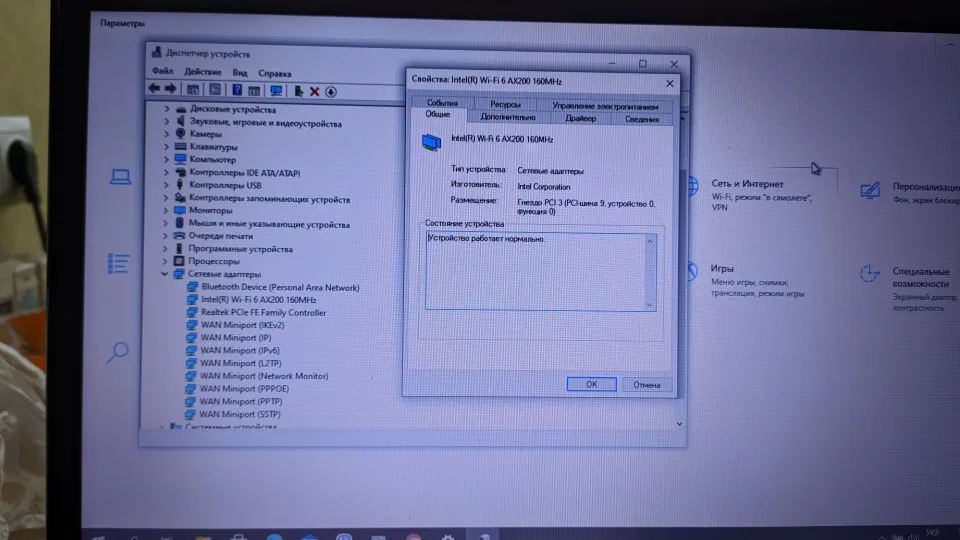Expand the Компьютер node
960x540 pixels.
tap(167, 159)
